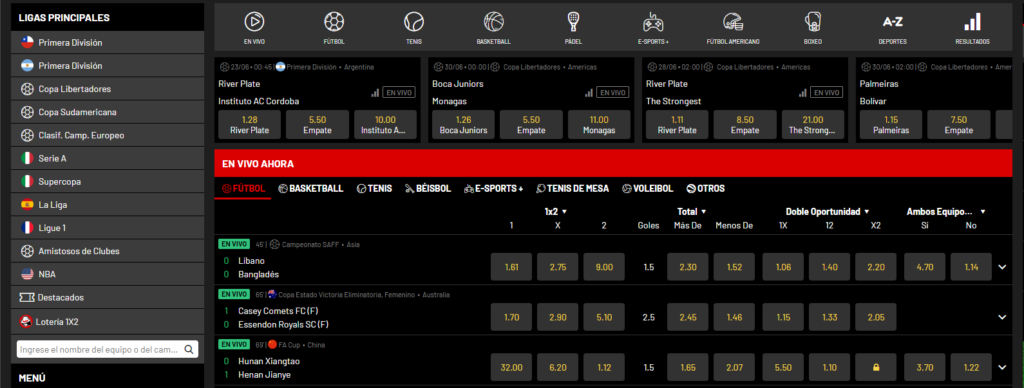Image resolution: width=1024 pixels, height=388 pixels.
Task: Switch to the Tenis live tab
Action: tap(374, 188)
